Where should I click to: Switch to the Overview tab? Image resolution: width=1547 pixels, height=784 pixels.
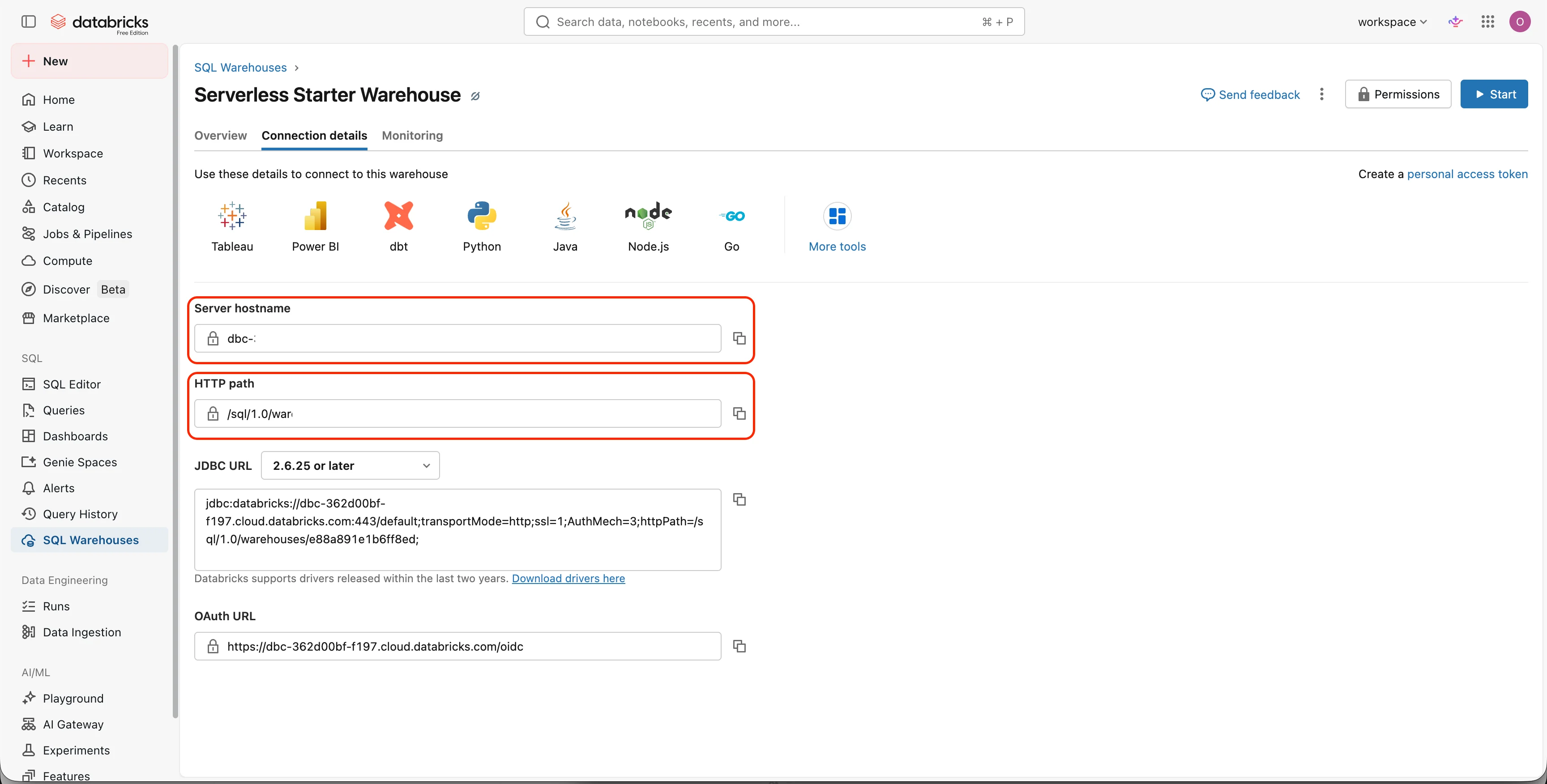pyautogui.click(x=220, y=136)
